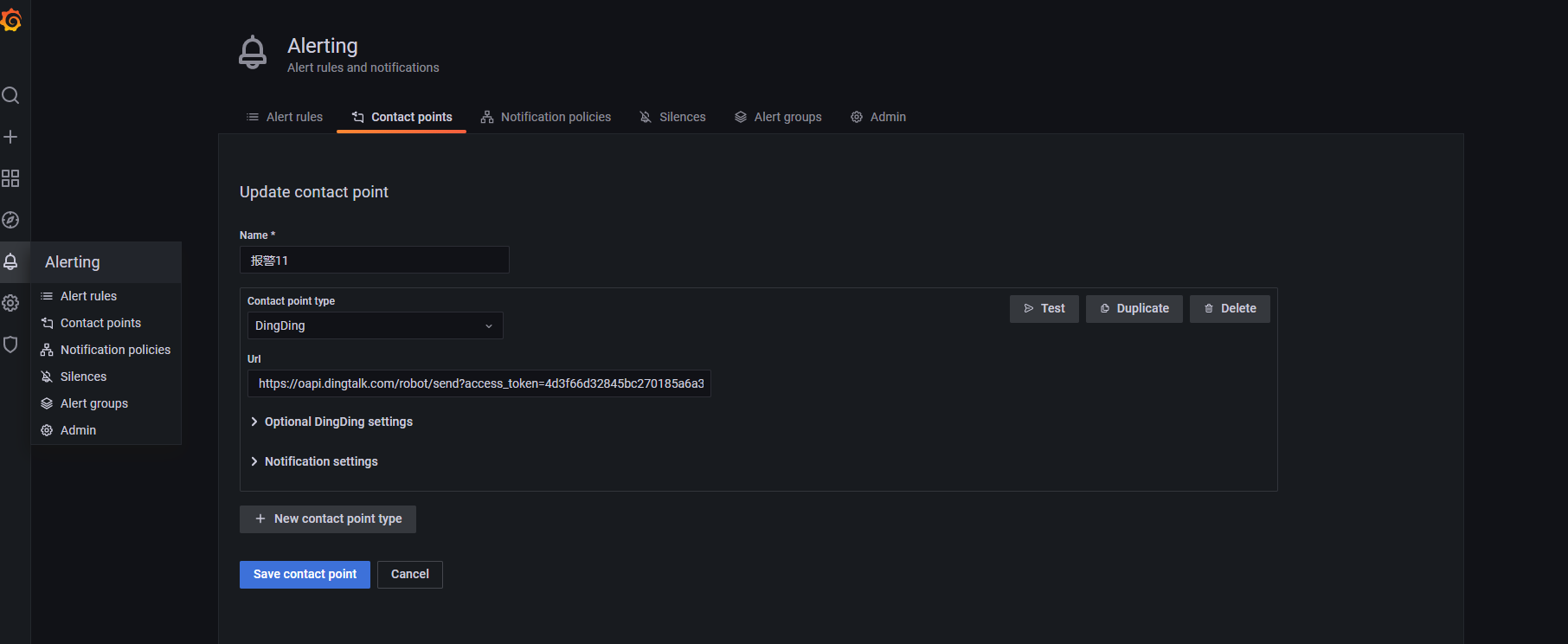1568x644 pixels.
Task: Open Alert groups in sidebar submenu
Action: [x=106, y=403]
